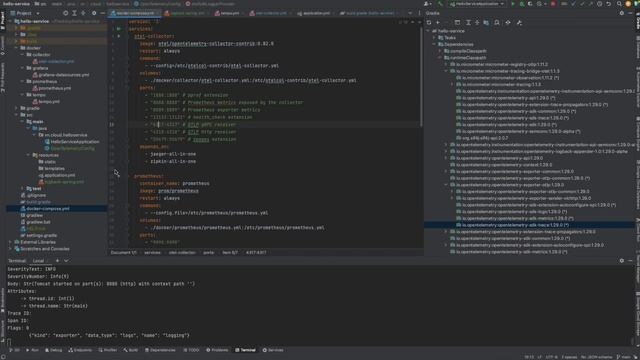Show Git history clock icon
This screenshot has width=640, height=360.
tap(599, 4)
